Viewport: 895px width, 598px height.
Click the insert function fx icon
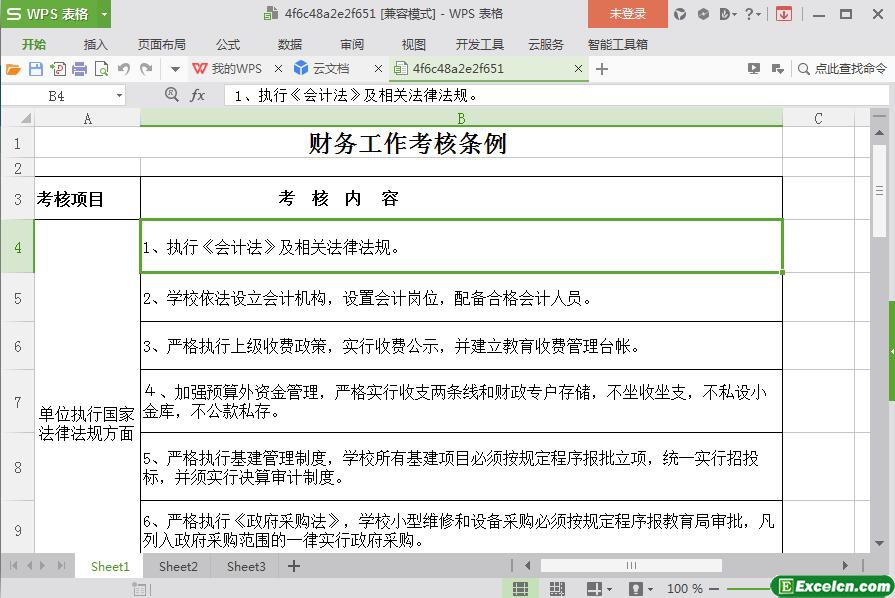198,95
